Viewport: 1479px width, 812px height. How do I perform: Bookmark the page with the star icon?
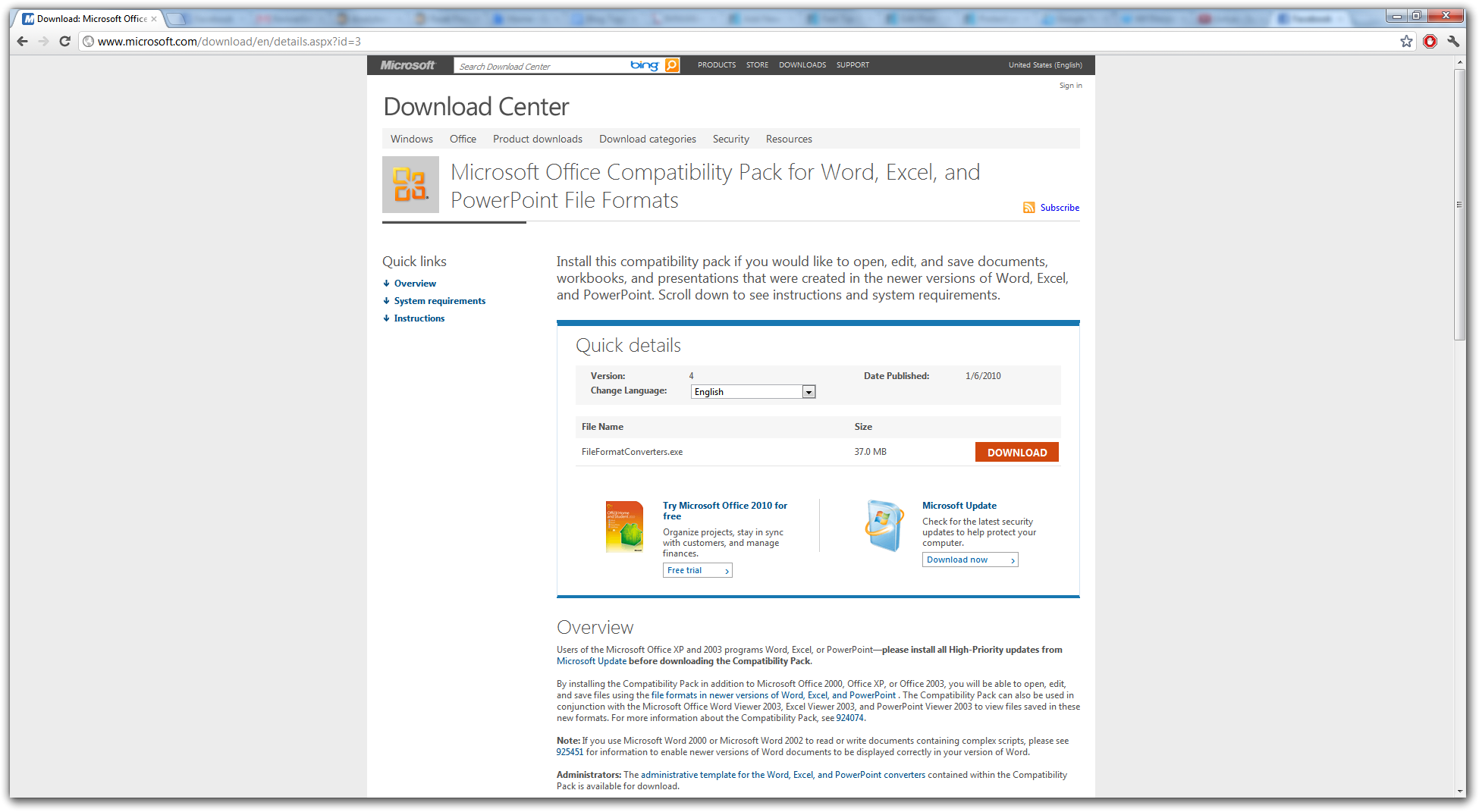pos(1406,41)
